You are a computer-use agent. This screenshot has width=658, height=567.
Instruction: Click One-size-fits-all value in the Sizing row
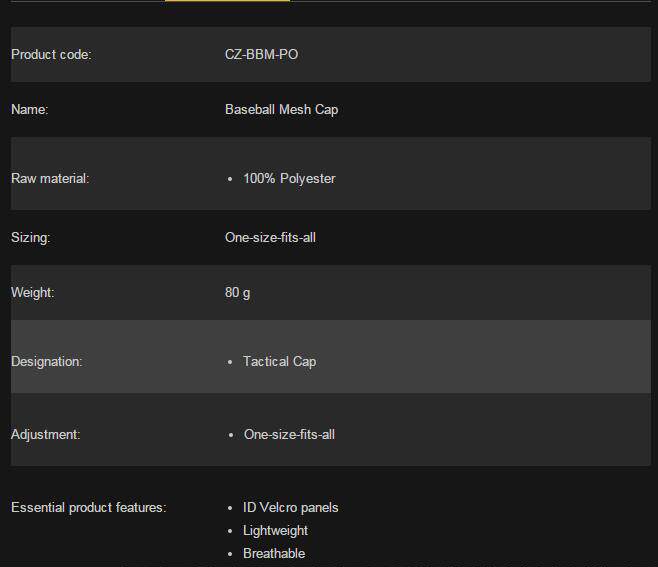(x=270, y=237)
